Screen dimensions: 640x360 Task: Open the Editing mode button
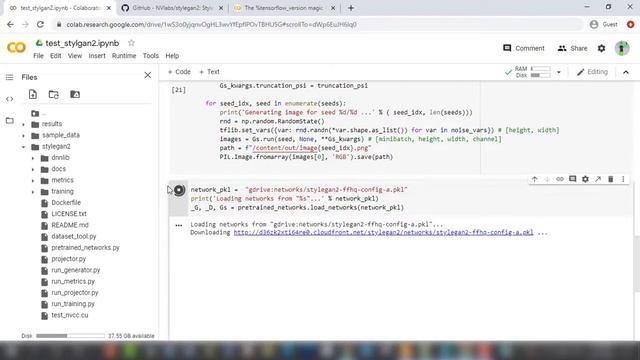pos(592,72)
